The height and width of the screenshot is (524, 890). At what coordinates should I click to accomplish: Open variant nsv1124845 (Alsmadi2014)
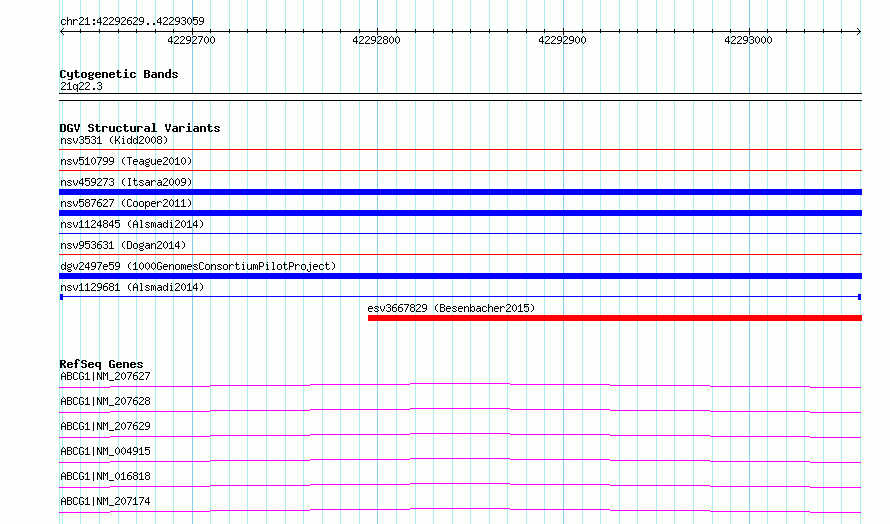click(132, 224)
